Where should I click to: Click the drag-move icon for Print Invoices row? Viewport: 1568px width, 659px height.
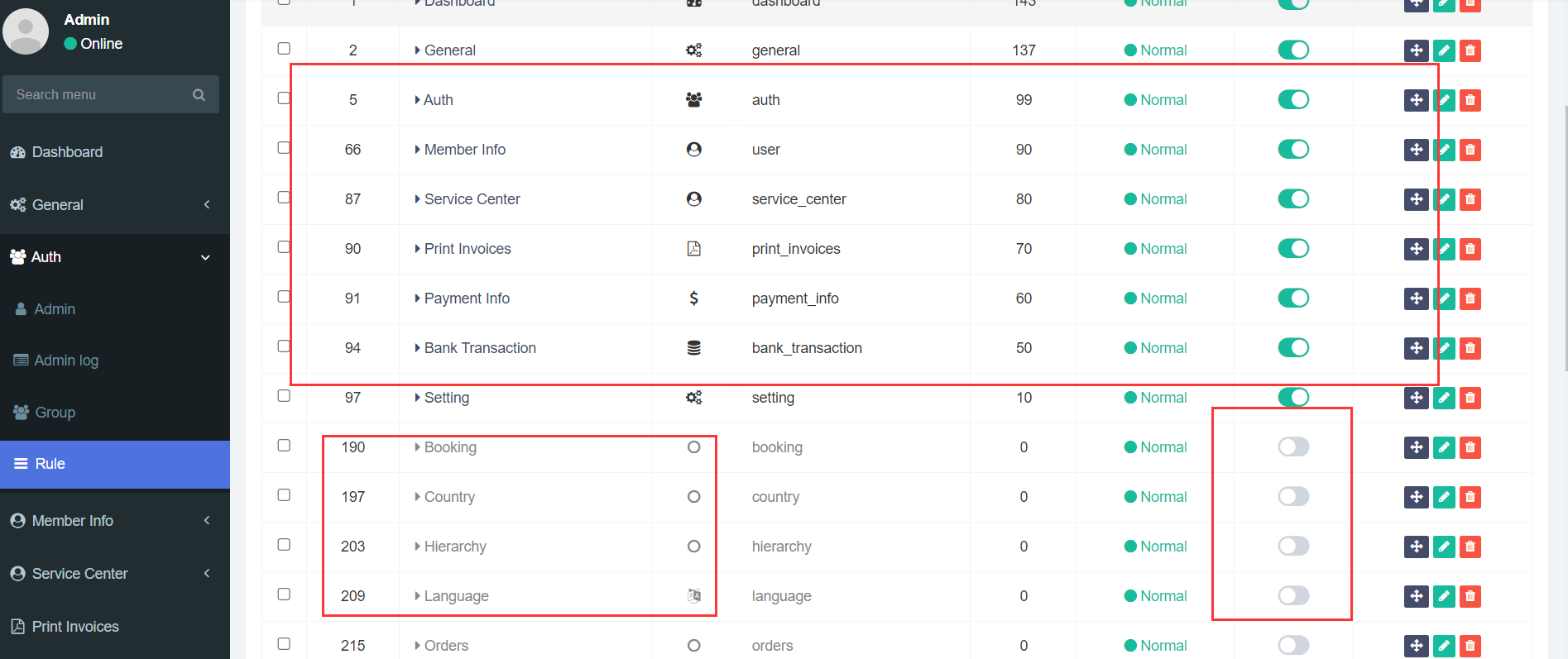point(1417,249)
